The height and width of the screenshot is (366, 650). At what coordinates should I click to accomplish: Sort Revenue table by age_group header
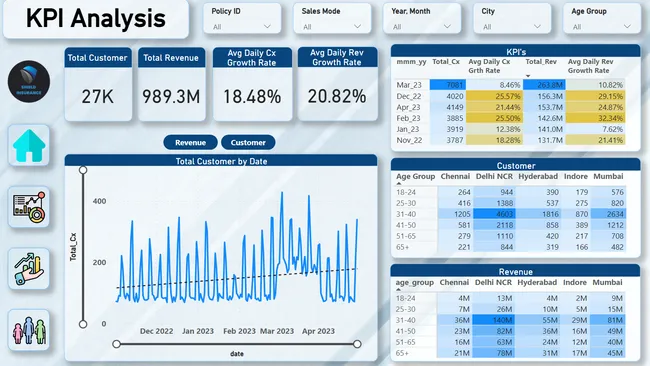point(415,282)
